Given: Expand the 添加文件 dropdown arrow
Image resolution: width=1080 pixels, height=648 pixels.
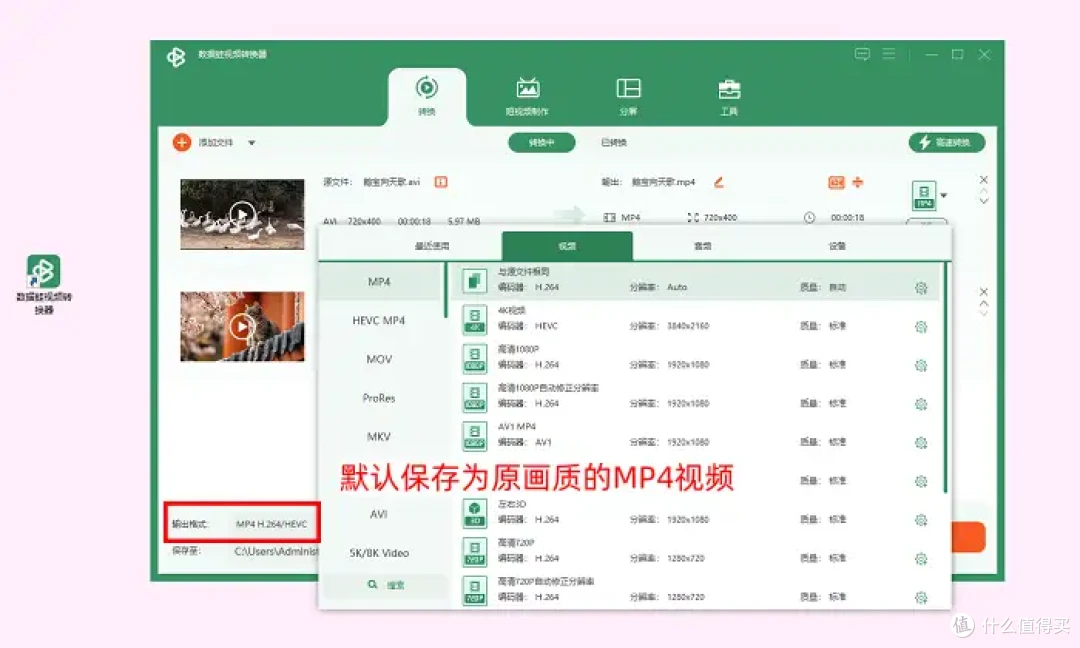Looking at the screenshot, I should point(251,143).
